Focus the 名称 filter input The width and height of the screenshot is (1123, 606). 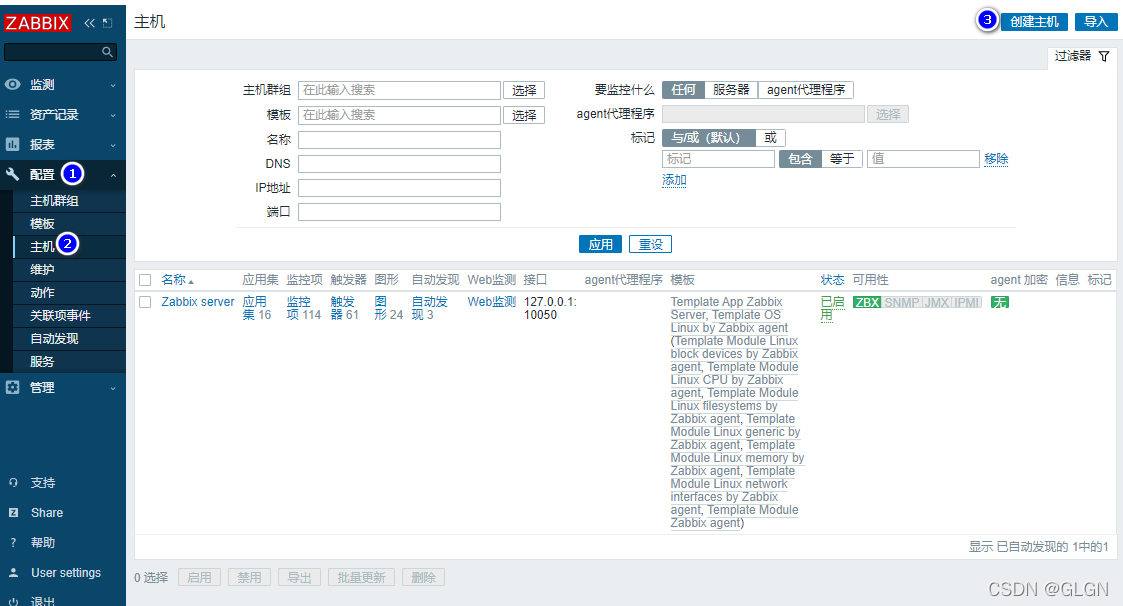pos(400,140)
